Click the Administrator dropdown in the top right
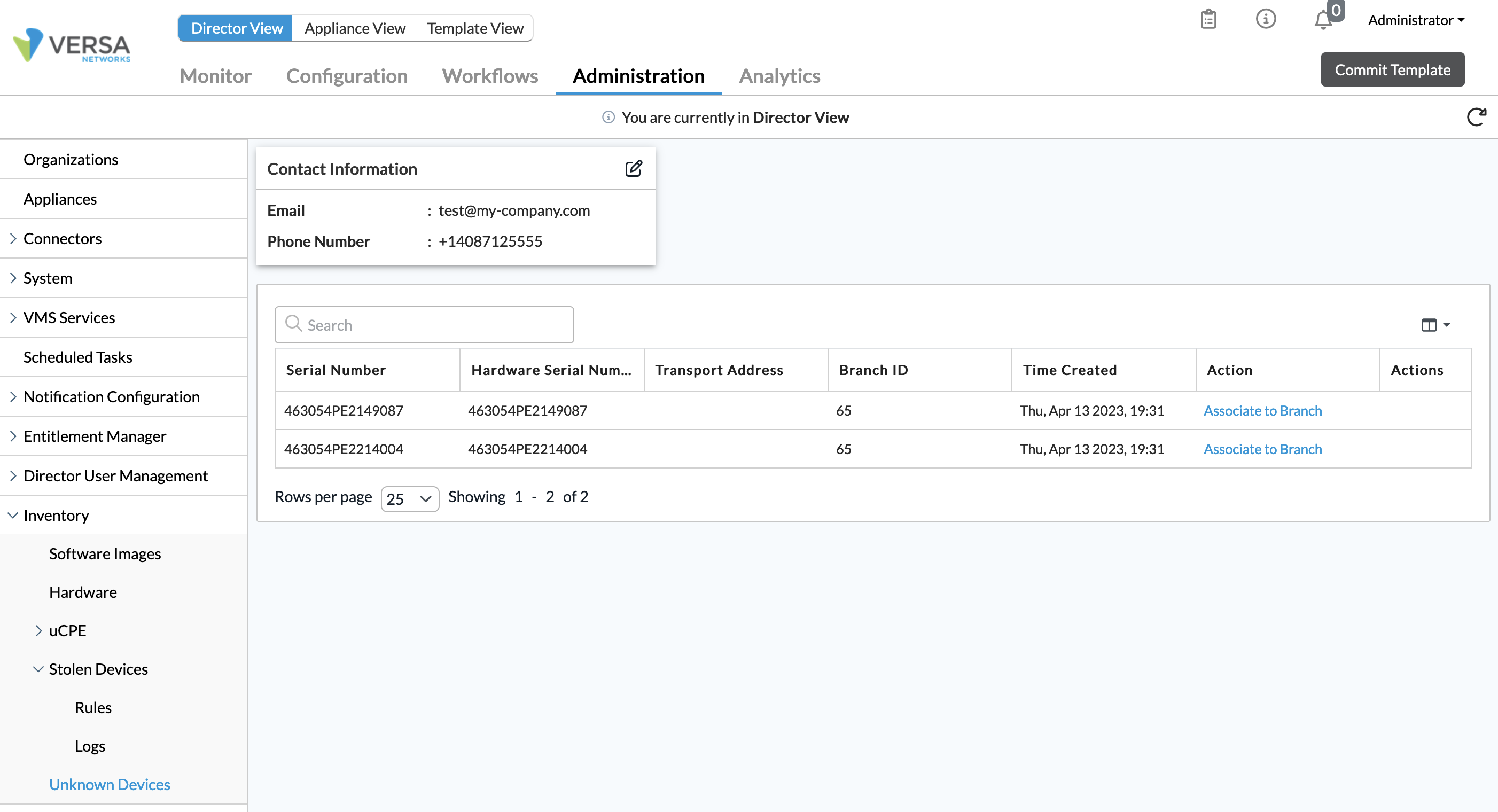Image resolution: width=1498 pixels, height=812 pixels. [x=1415, y=18]
